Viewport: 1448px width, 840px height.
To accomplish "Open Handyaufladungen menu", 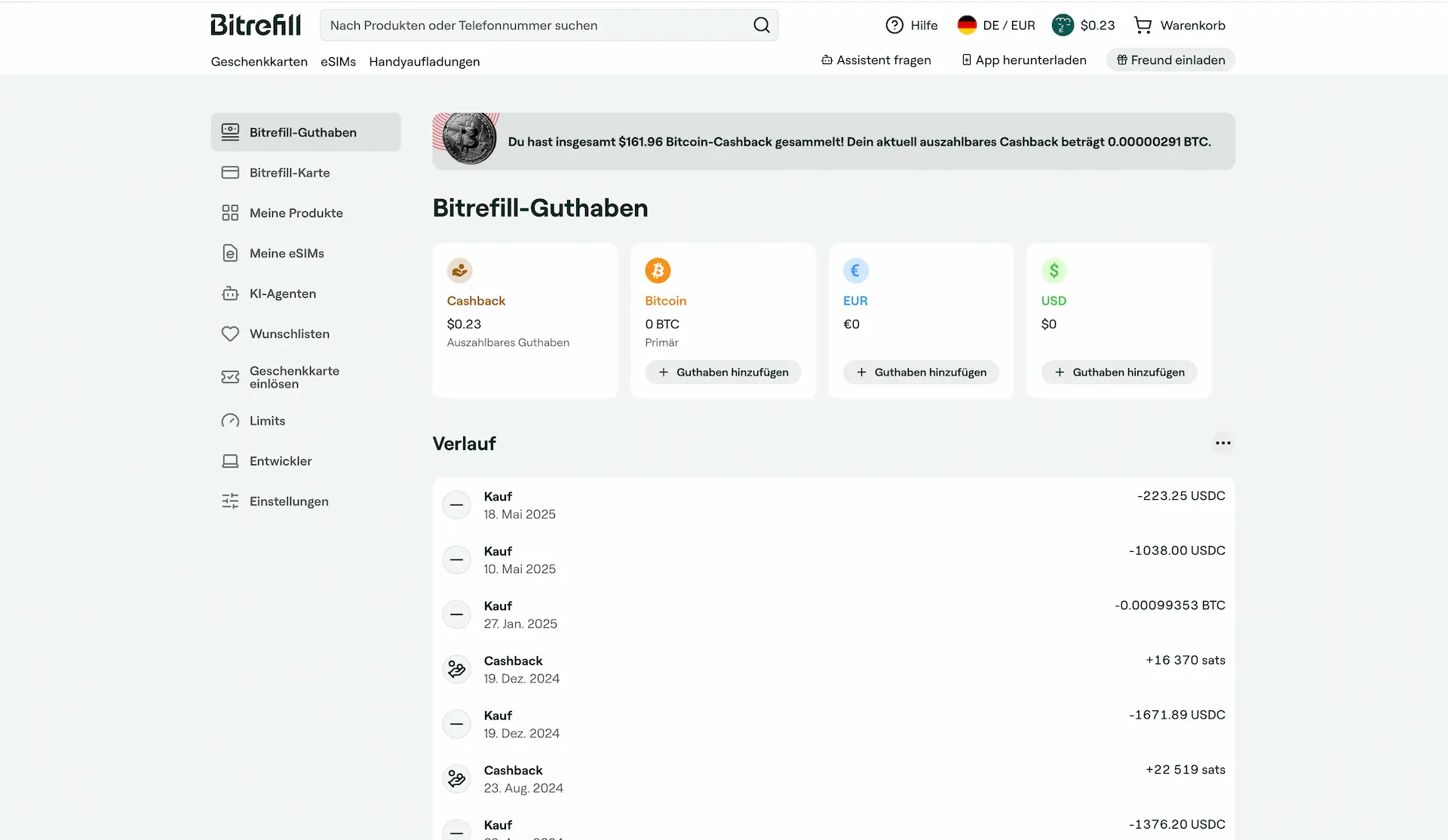I will coord(424,61).
